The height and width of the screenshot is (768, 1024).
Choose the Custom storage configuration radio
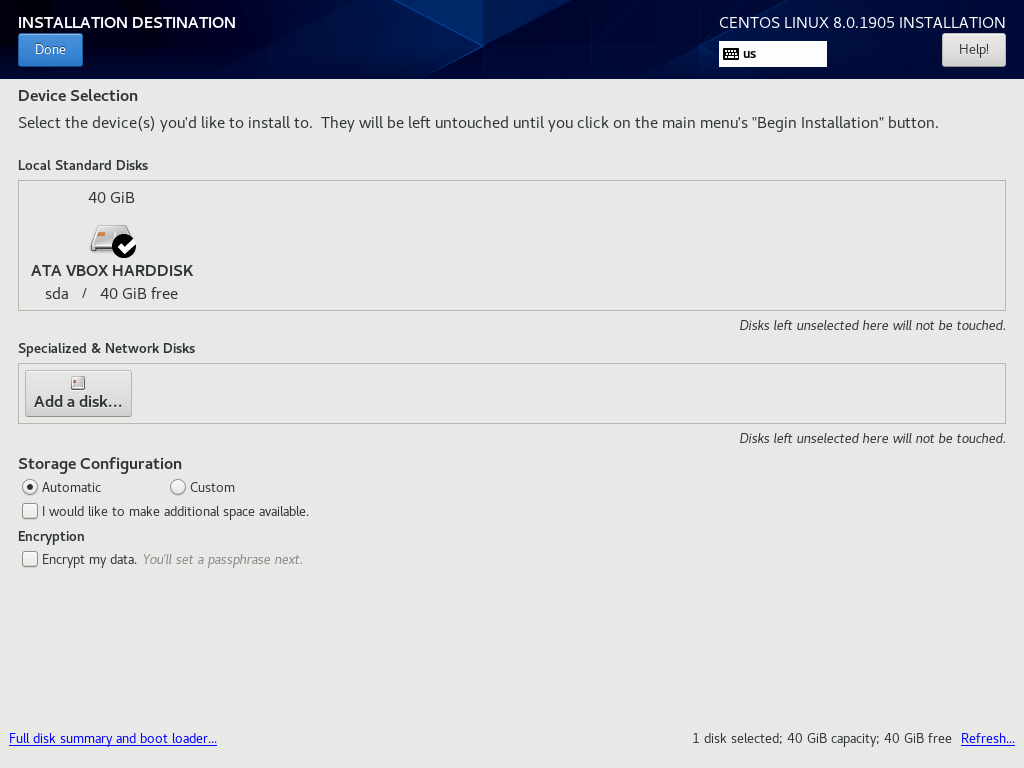(x=178, y=487)
